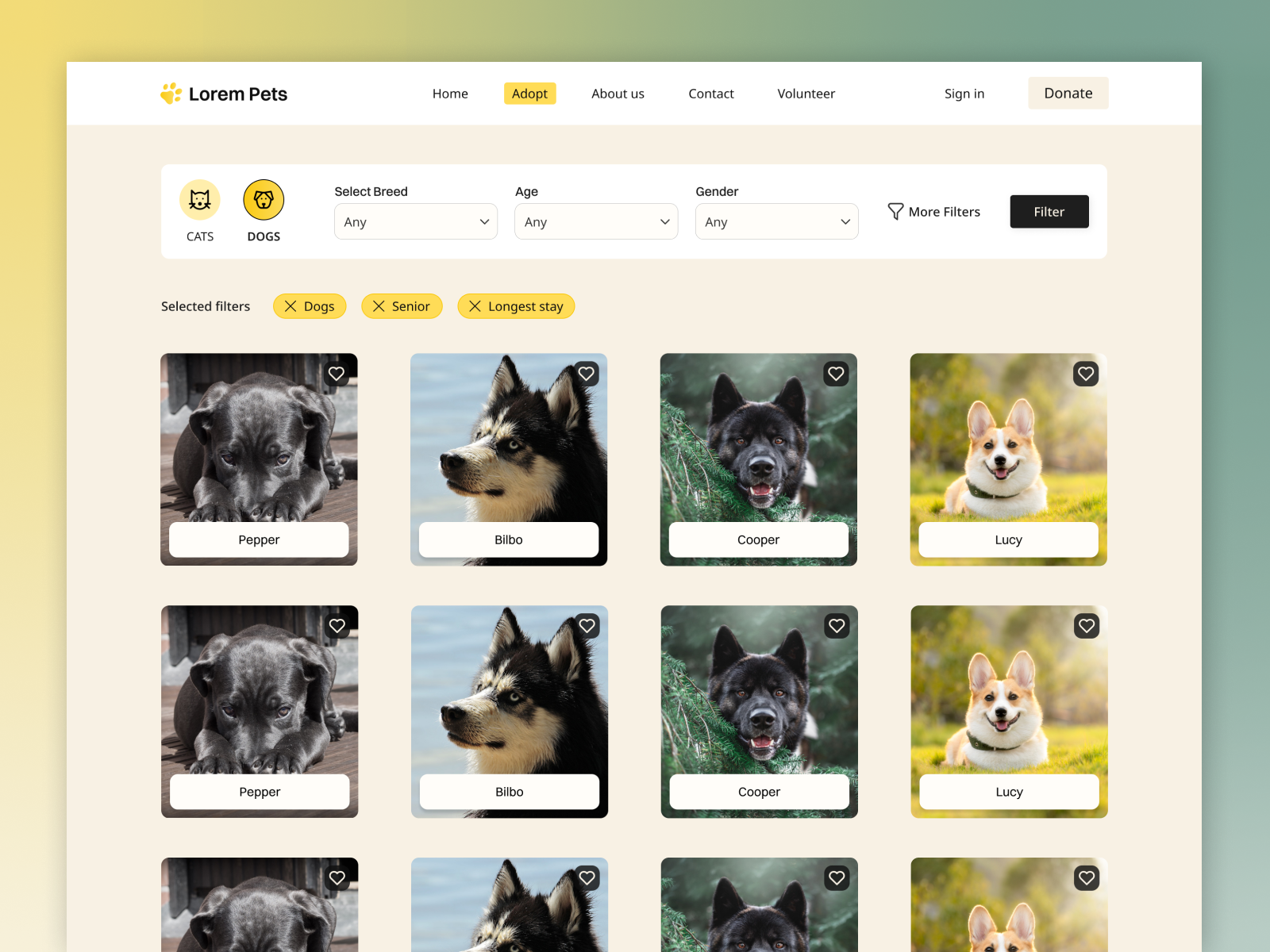Switch to the Adopt tab
The height and width of the screenshot is (952, 1270).
529,93
